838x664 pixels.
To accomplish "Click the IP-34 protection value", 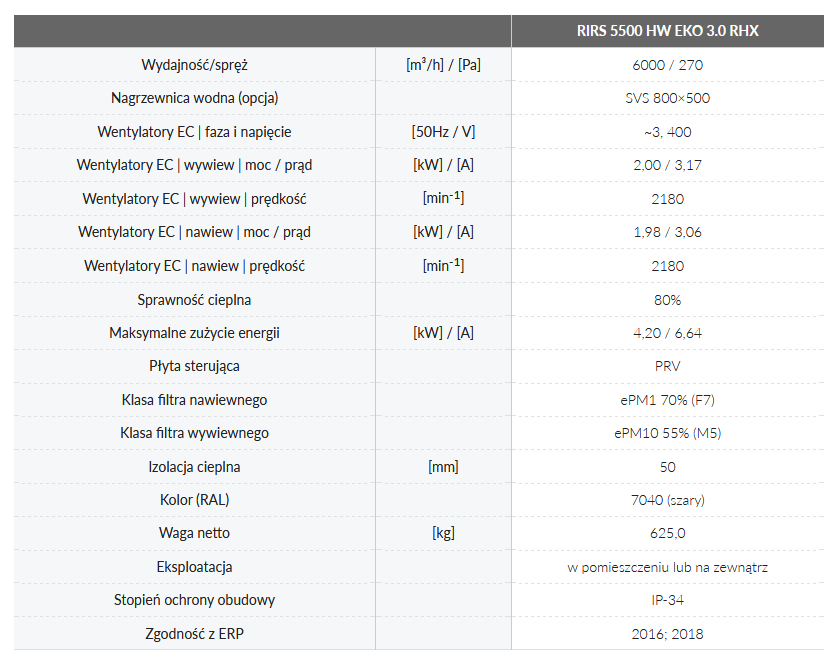I will 668,600.
